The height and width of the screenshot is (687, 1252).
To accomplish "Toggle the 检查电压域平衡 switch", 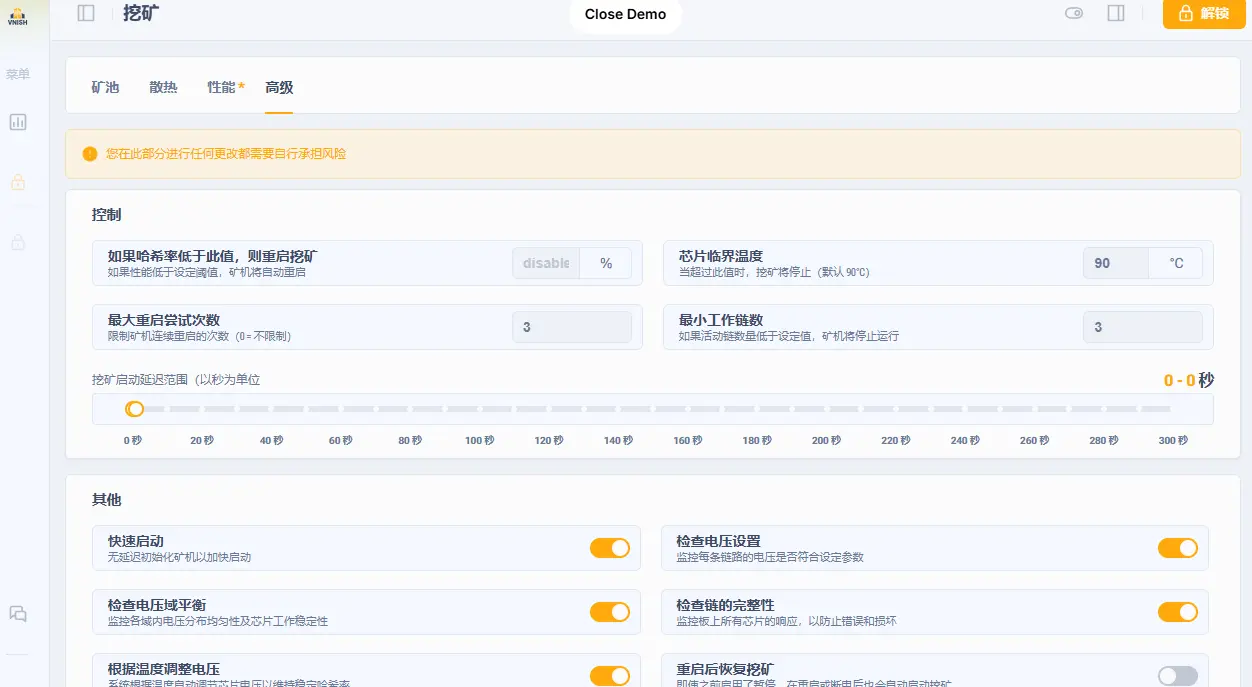I will pyautogui.click(x=609, y=612).
